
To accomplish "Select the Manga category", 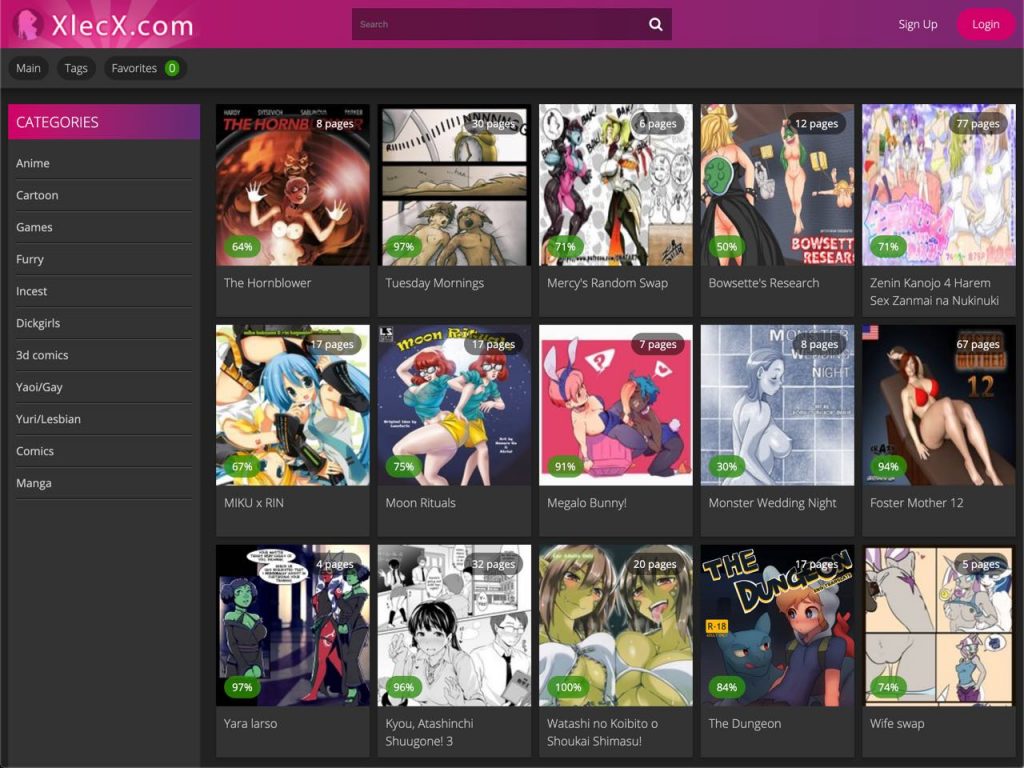I will click(x=33, y=483).
